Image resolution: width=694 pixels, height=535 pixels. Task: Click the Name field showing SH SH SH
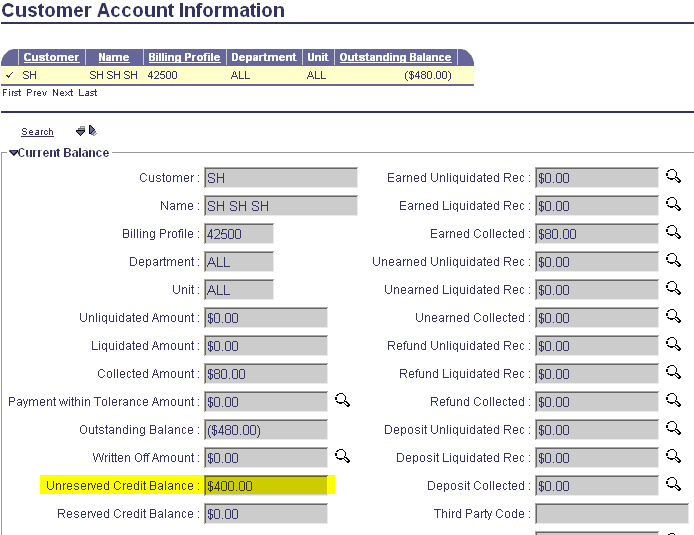(x=281, y=206)
